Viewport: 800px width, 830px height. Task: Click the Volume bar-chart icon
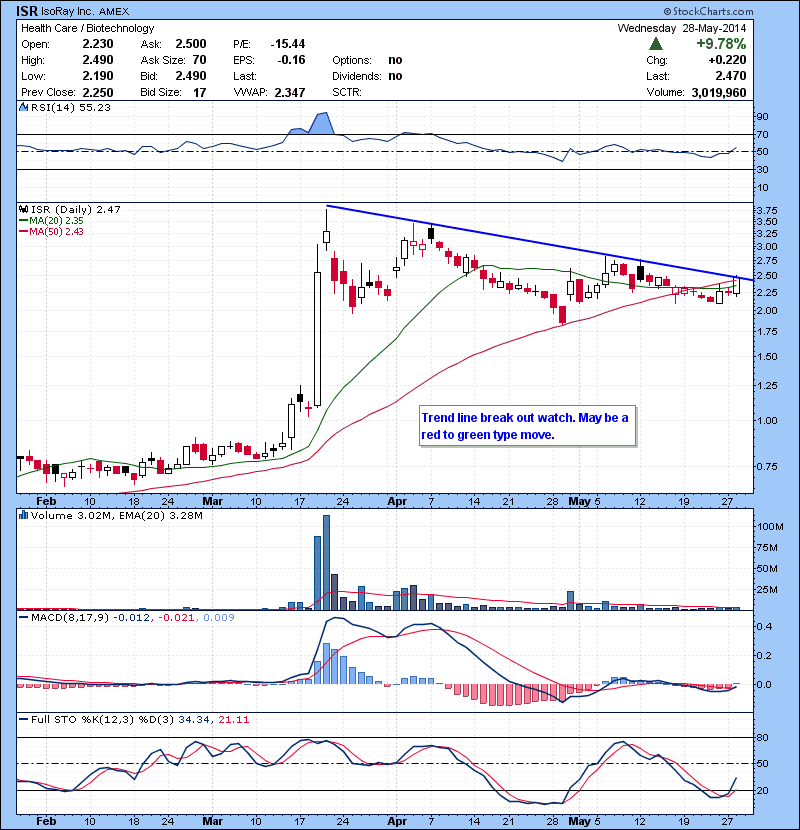(23, 515)
